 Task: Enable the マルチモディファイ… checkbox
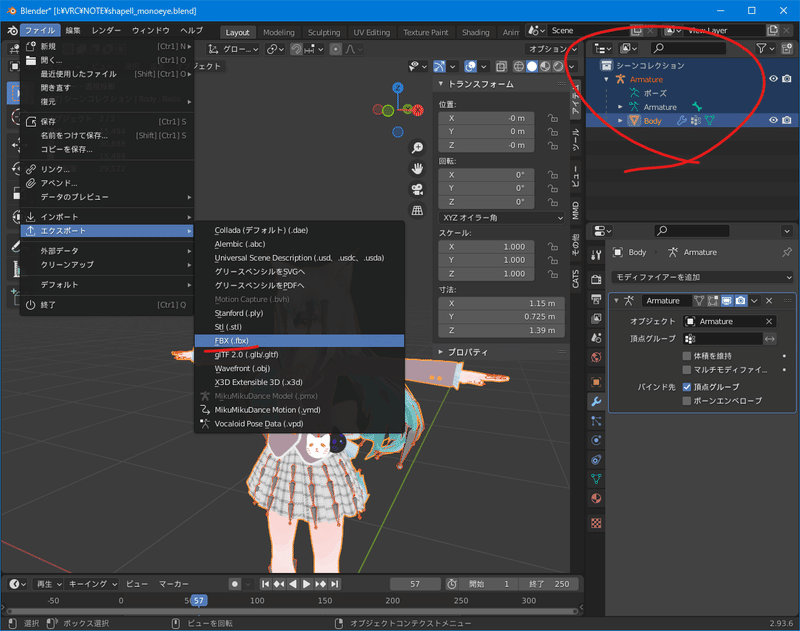click(687, 369)
